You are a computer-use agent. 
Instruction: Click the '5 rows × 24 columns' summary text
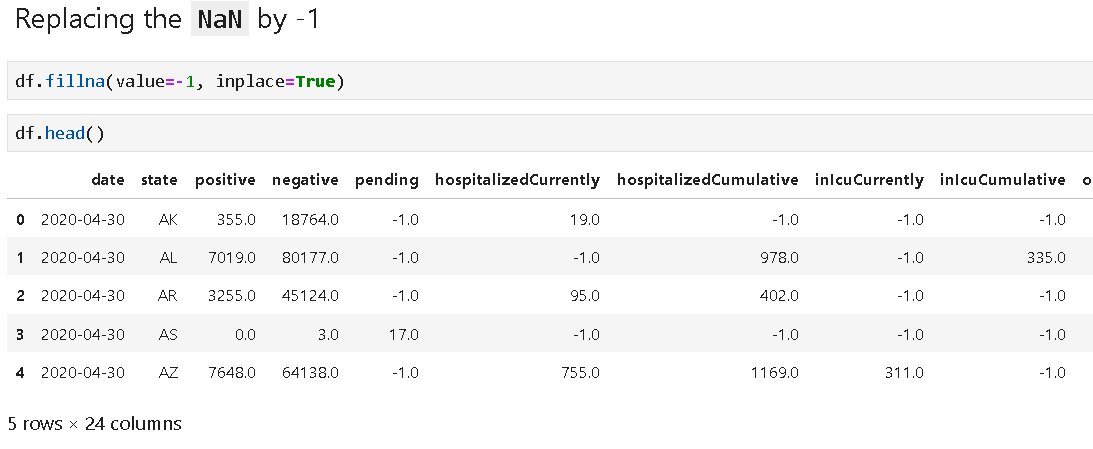[x=95, y=424]
